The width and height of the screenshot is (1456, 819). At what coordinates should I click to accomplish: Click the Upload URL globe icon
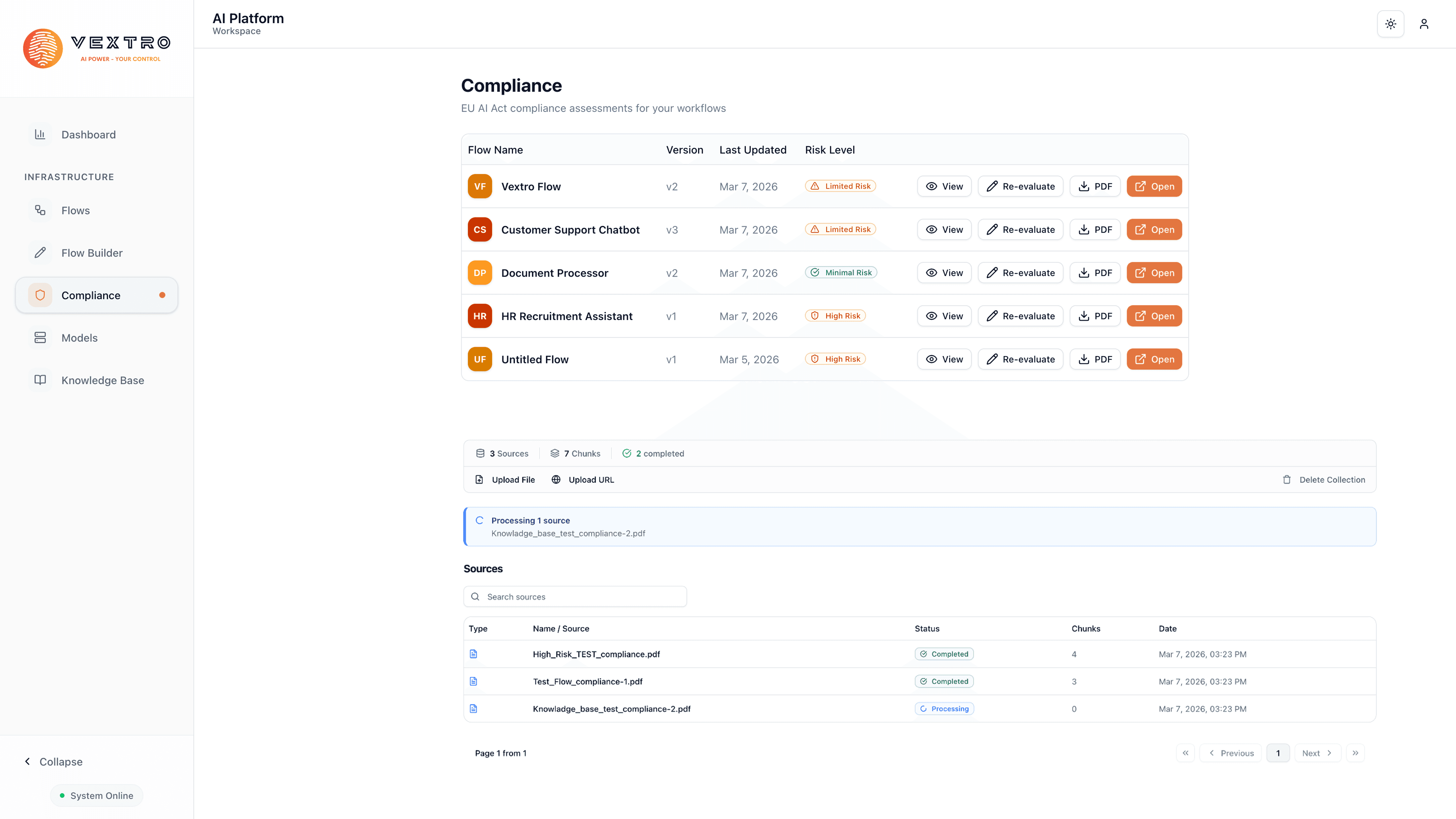556,479
